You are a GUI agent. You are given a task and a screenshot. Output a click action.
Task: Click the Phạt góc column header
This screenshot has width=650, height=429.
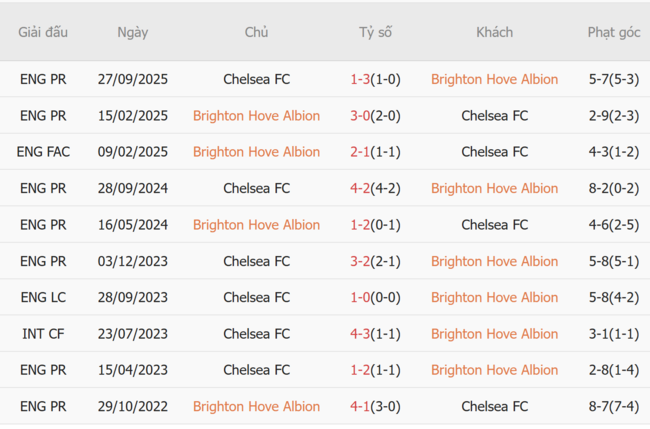click(613, 32)
